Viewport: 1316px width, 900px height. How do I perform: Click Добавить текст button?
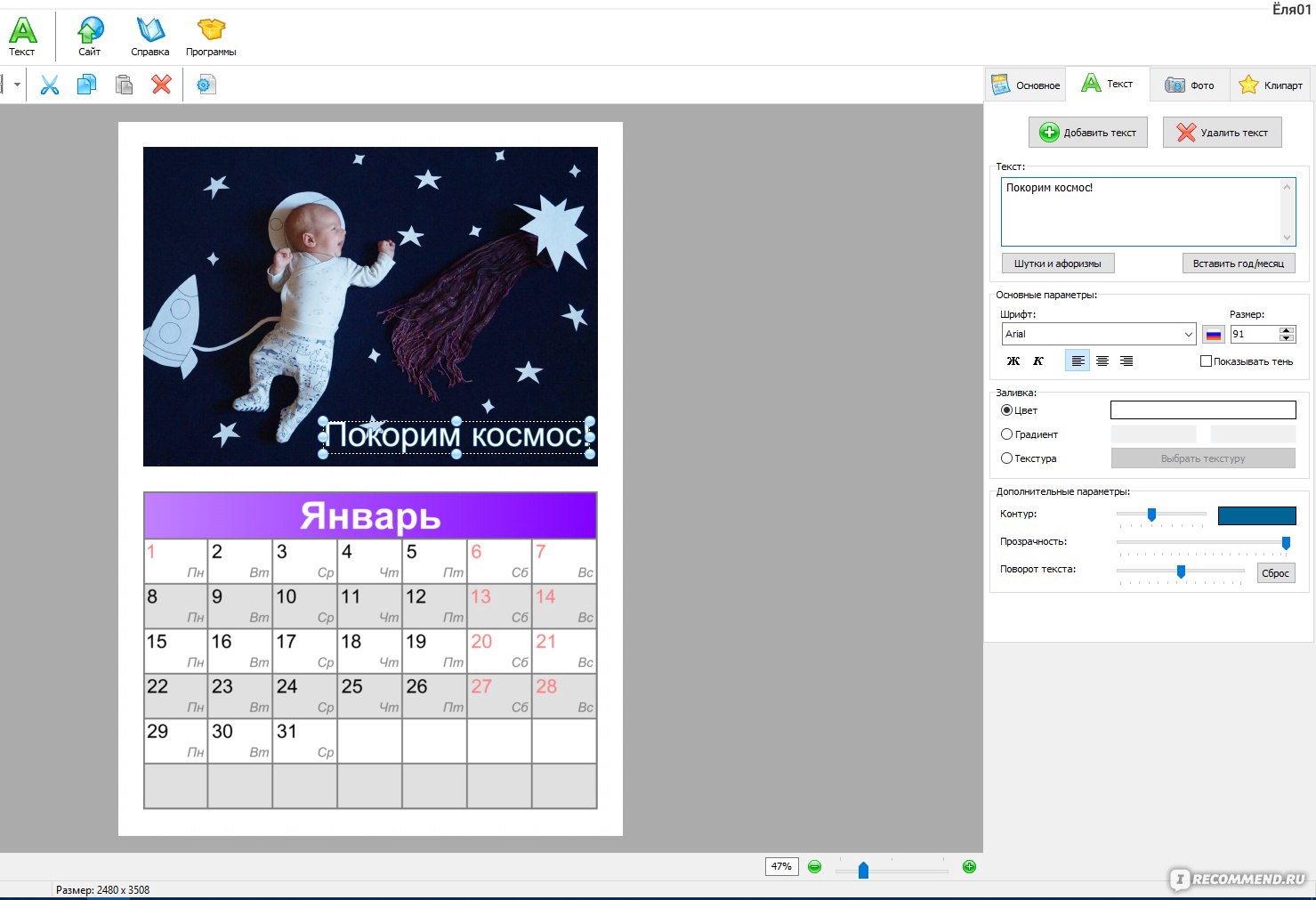(x=1088, y=133)
